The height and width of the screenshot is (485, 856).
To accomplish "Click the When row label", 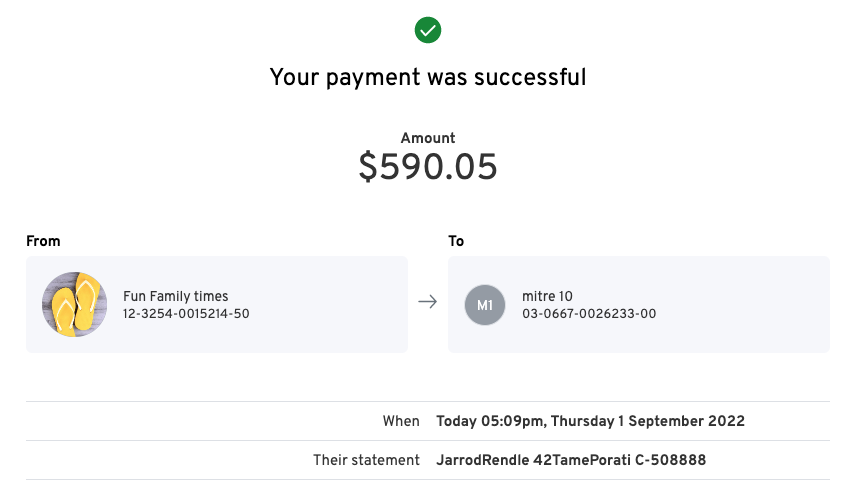I will [401, 421].
